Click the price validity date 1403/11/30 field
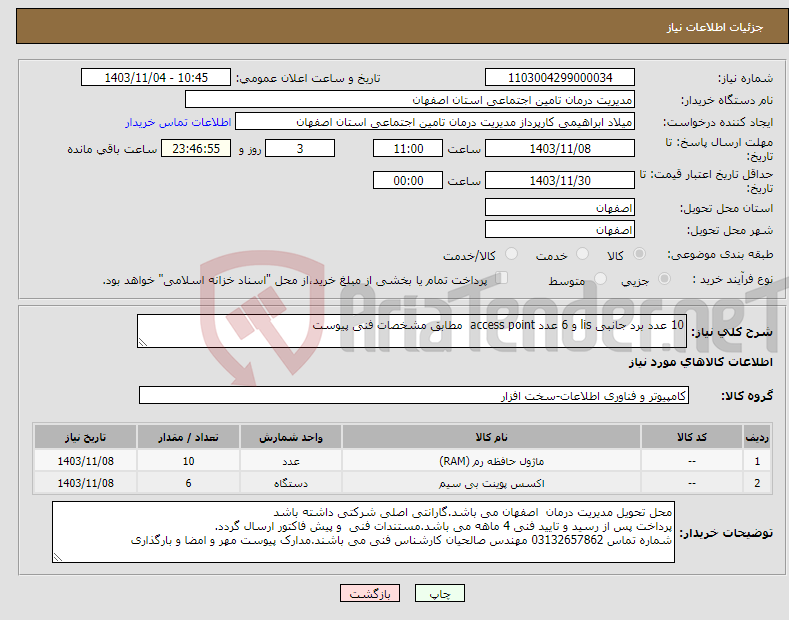 tap(560, 180)
